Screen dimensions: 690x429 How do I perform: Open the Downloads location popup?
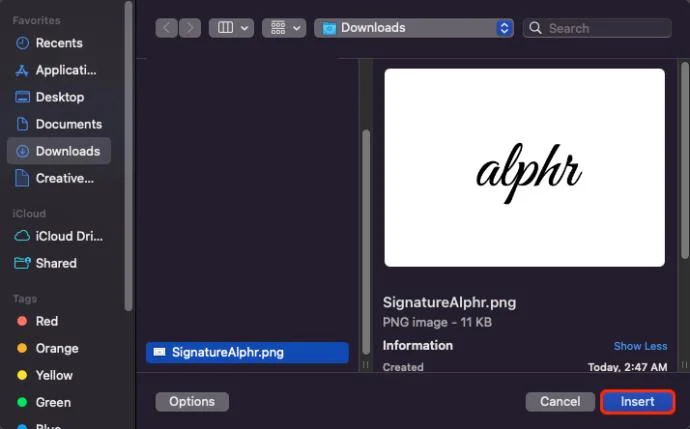(414, 28)
